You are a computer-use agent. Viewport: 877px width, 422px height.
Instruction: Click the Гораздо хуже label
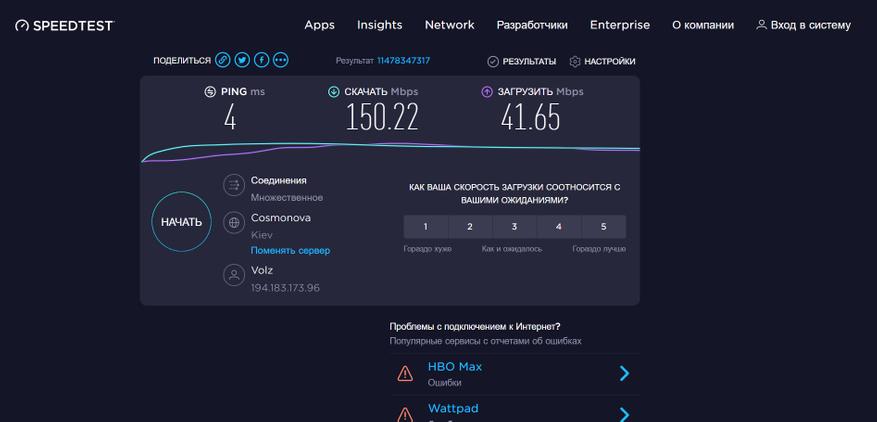427,249
